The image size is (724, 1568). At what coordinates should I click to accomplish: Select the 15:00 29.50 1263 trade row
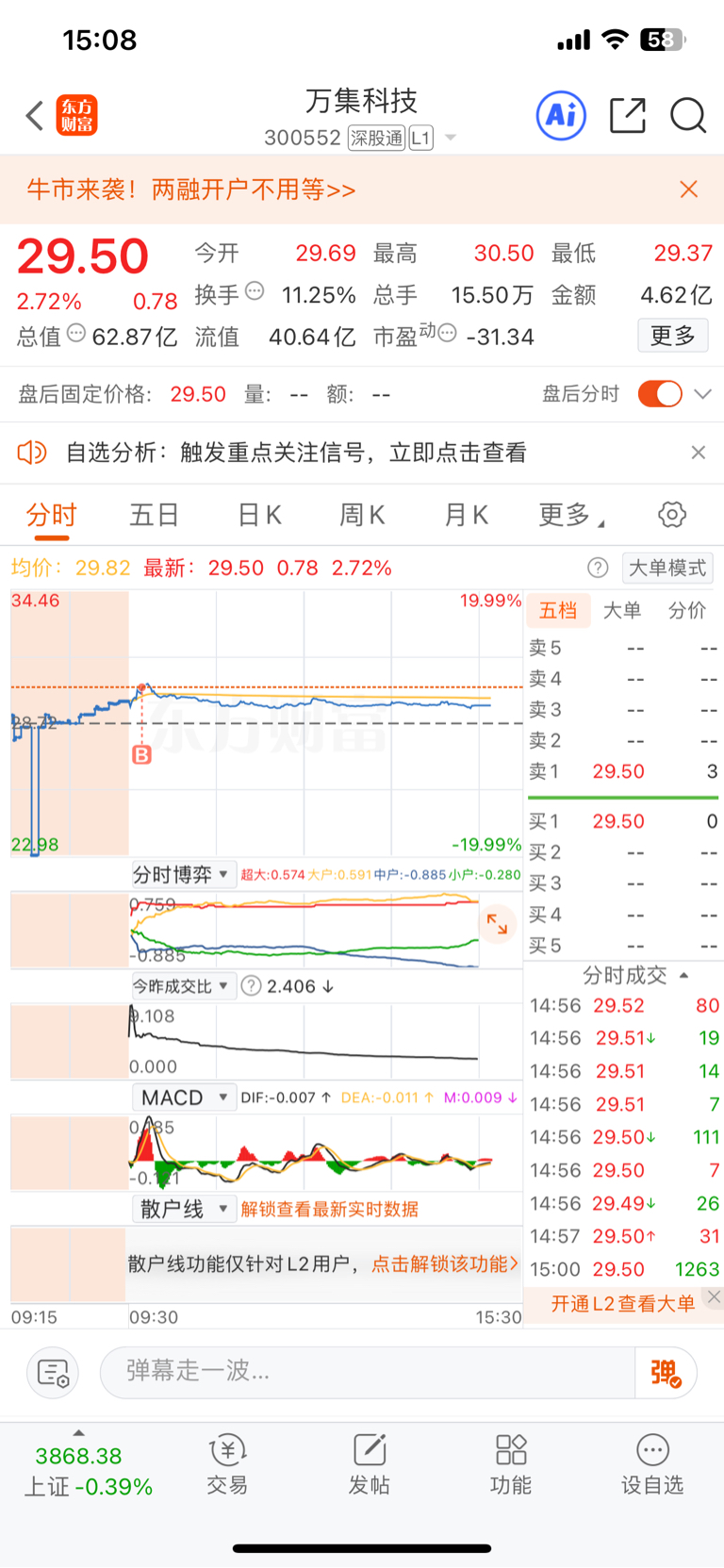(624, 1269)
